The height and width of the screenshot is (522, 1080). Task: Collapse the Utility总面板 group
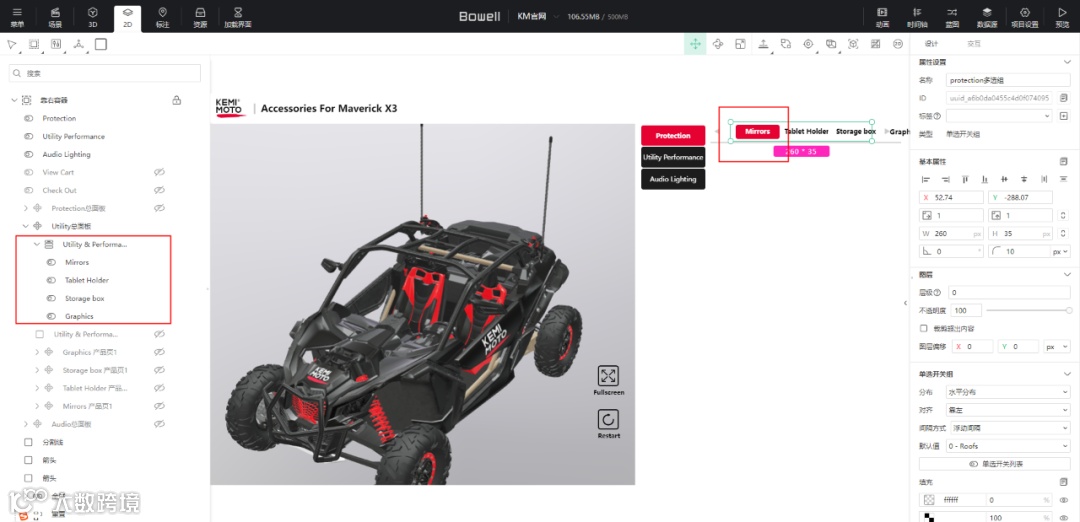click(26, 226)
